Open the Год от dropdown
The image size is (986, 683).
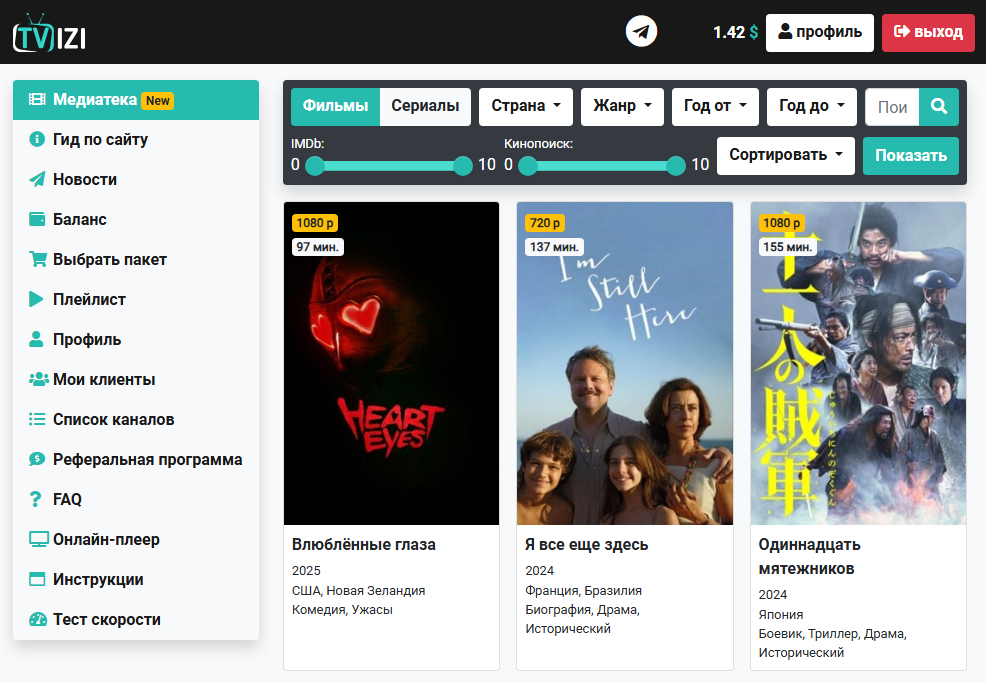[716, 106]
